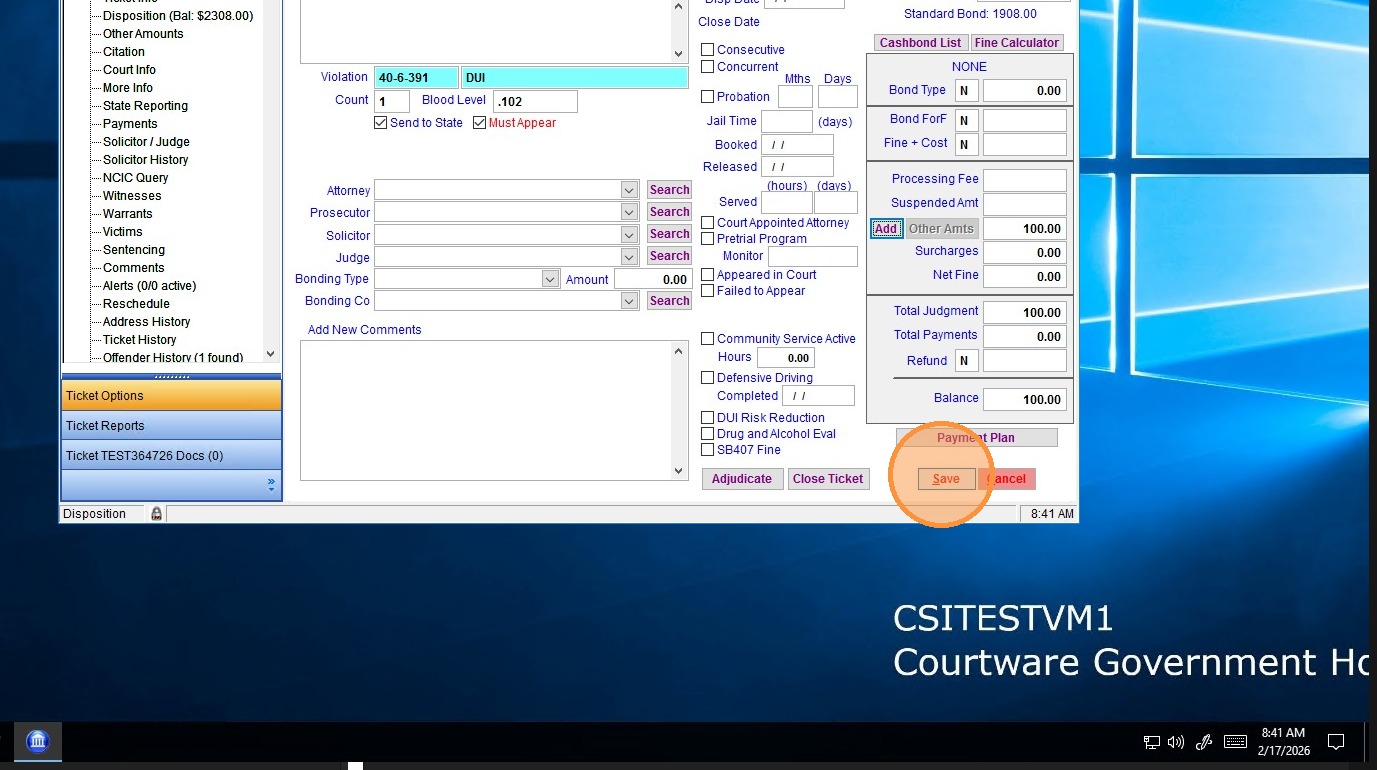
Task: Open Sentencing in the ticket tree
Action: click(134, 250)
